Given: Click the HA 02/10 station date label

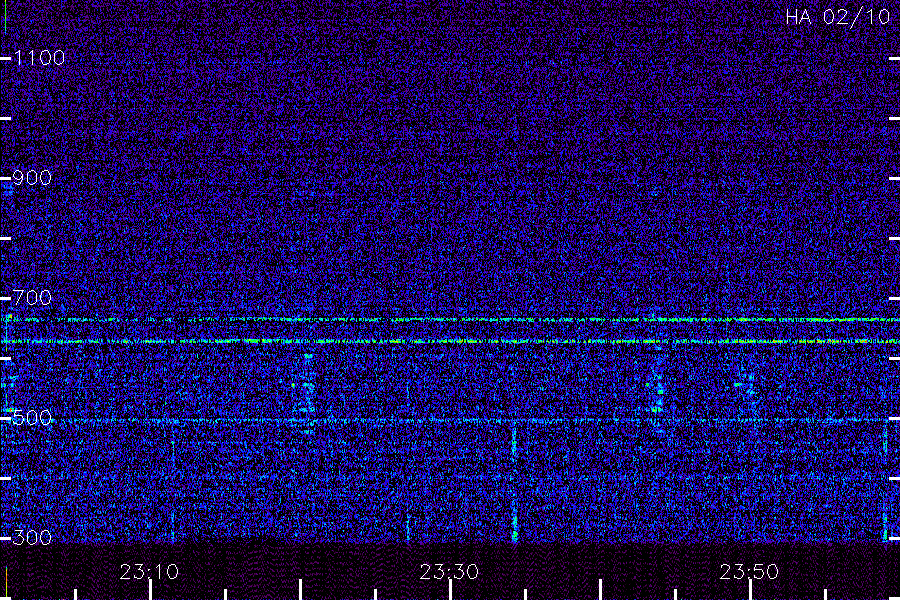Looking at the screenshot, I should [x=837, y=17].
